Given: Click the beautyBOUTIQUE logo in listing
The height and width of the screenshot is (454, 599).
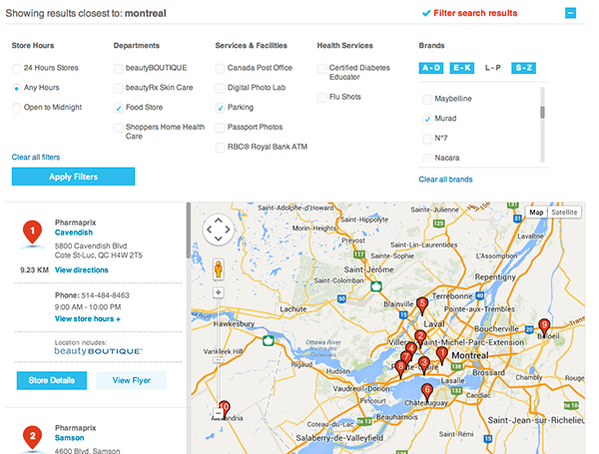Looking at the screenshot, I should [98, 351].
